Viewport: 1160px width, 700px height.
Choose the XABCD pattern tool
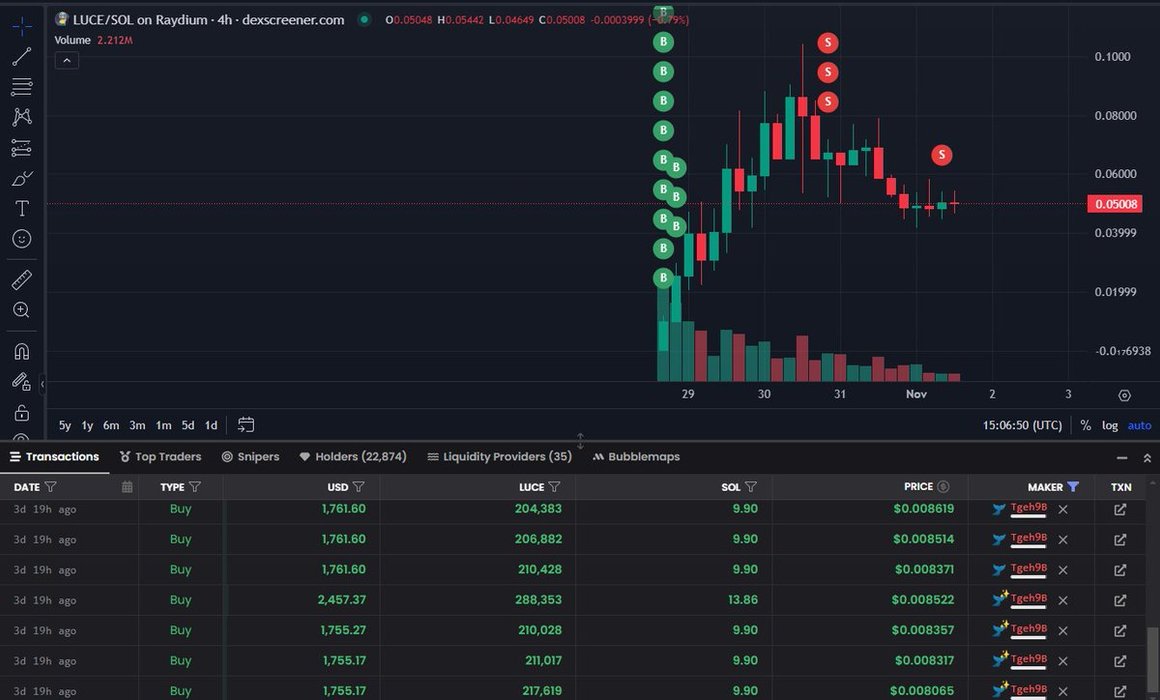click(21, 117)
